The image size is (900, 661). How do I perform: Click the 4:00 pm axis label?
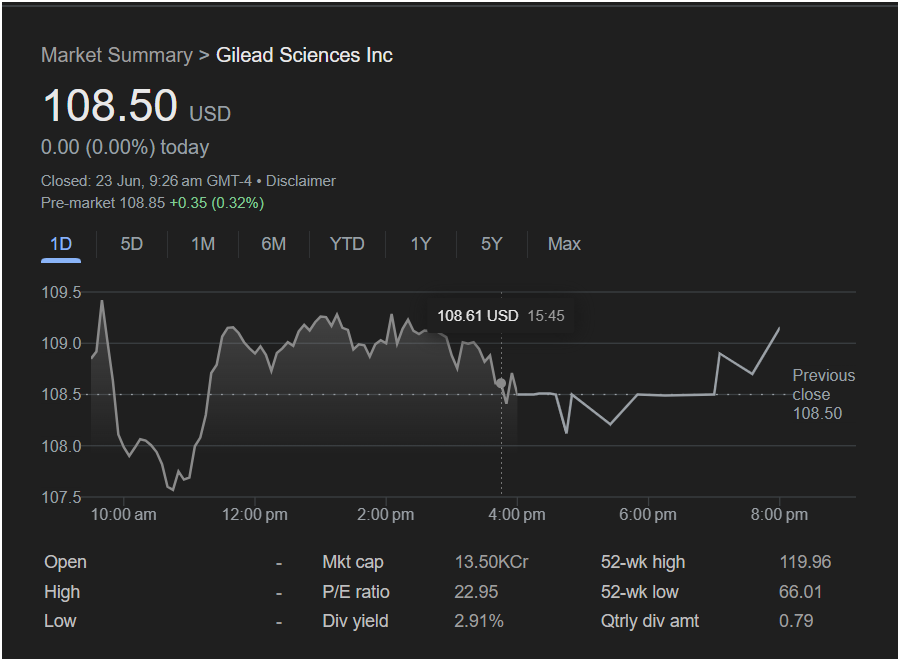(x=517, y=515)
